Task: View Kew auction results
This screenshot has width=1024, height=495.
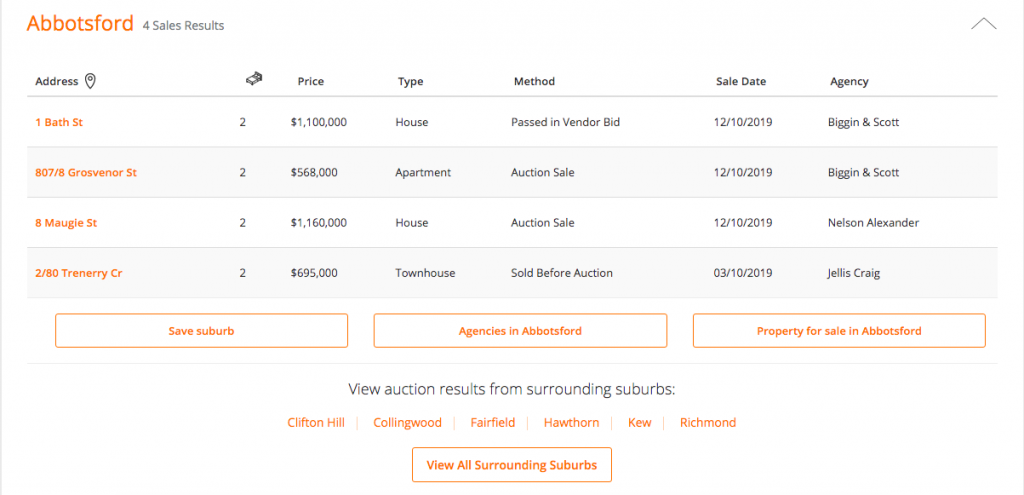Action: tap(639, 423)
